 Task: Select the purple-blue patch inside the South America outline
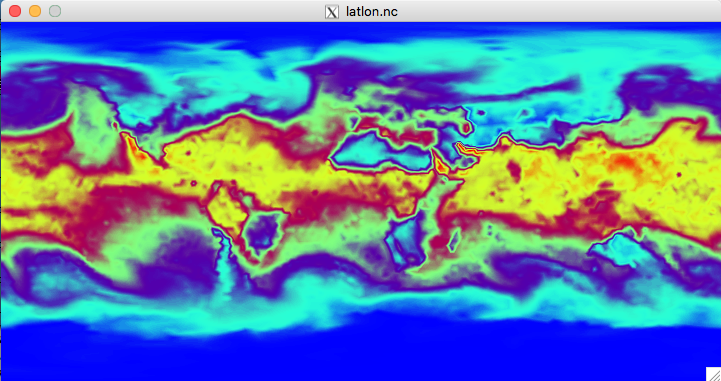(262, 232)
